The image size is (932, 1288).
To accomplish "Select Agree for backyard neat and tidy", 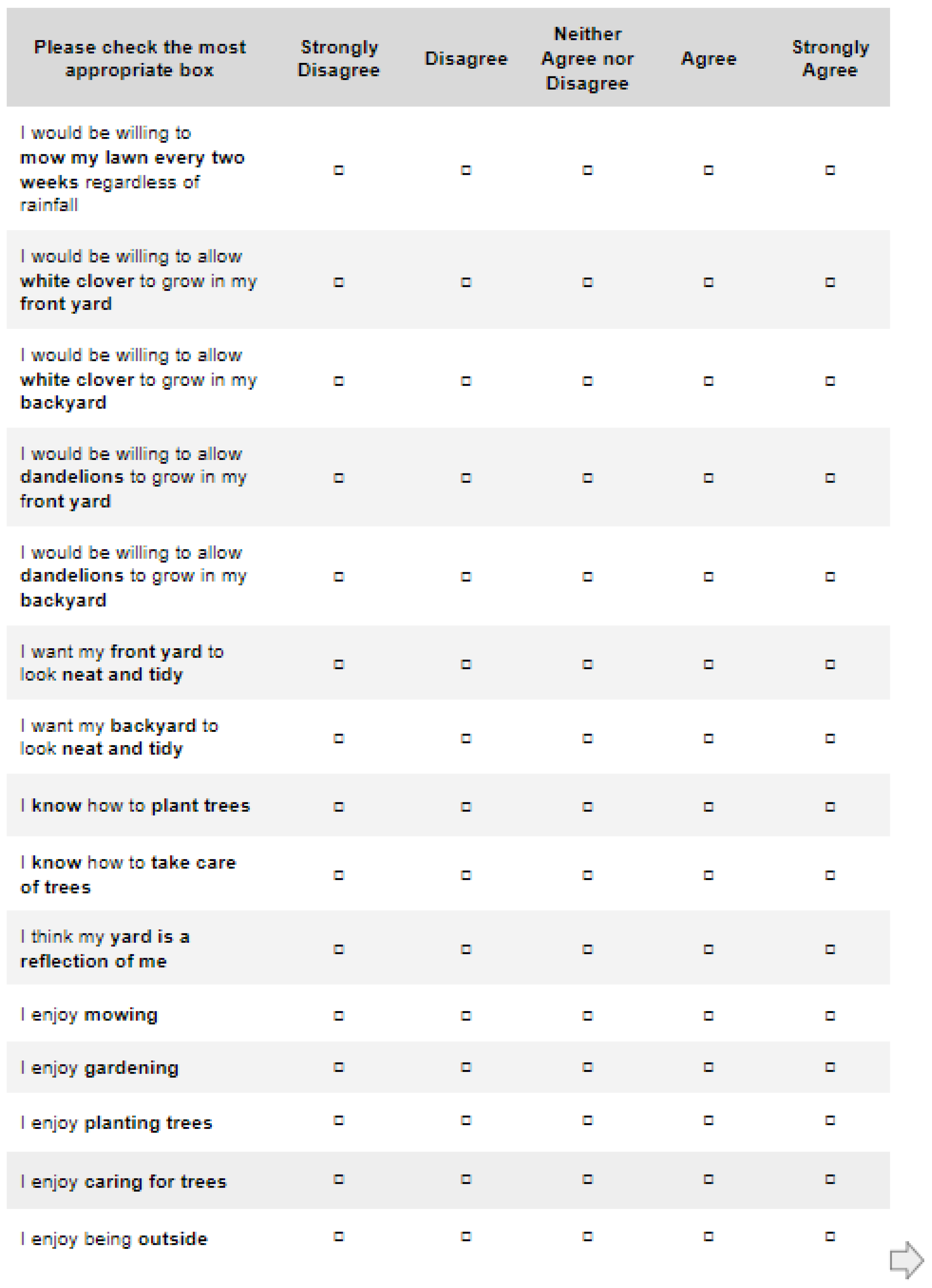I will click(x=708, y=738).
